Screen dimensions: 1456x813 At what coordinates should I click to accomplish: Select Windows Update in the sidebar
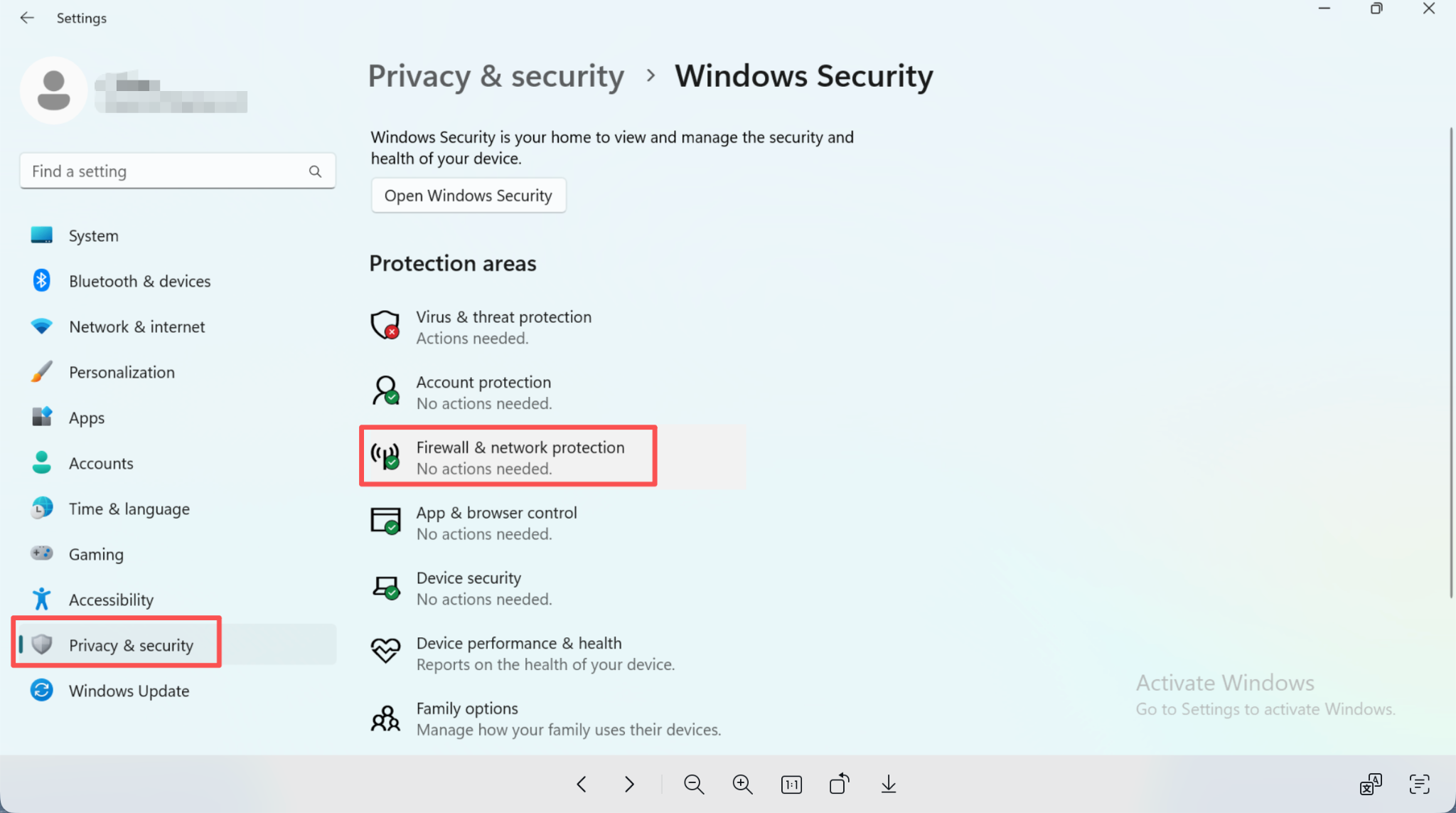point(129,691)
